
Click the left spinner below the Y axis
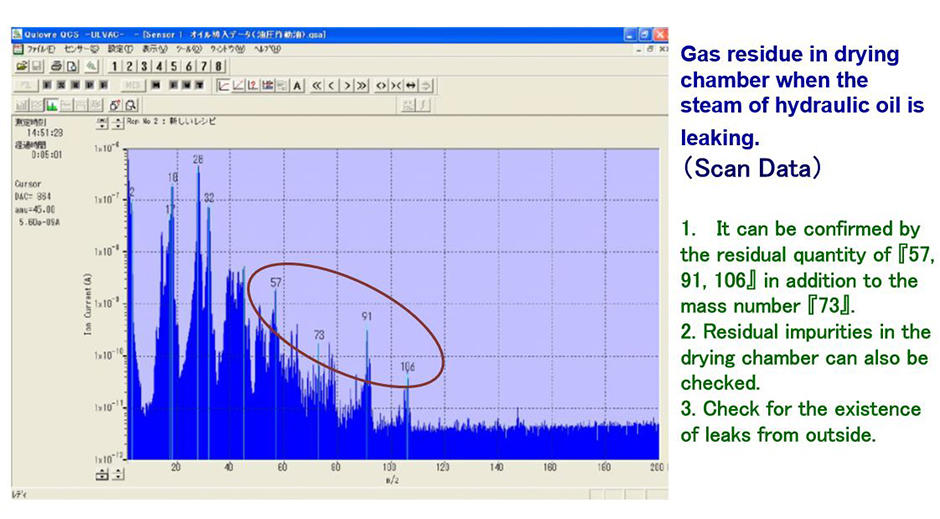101,475
